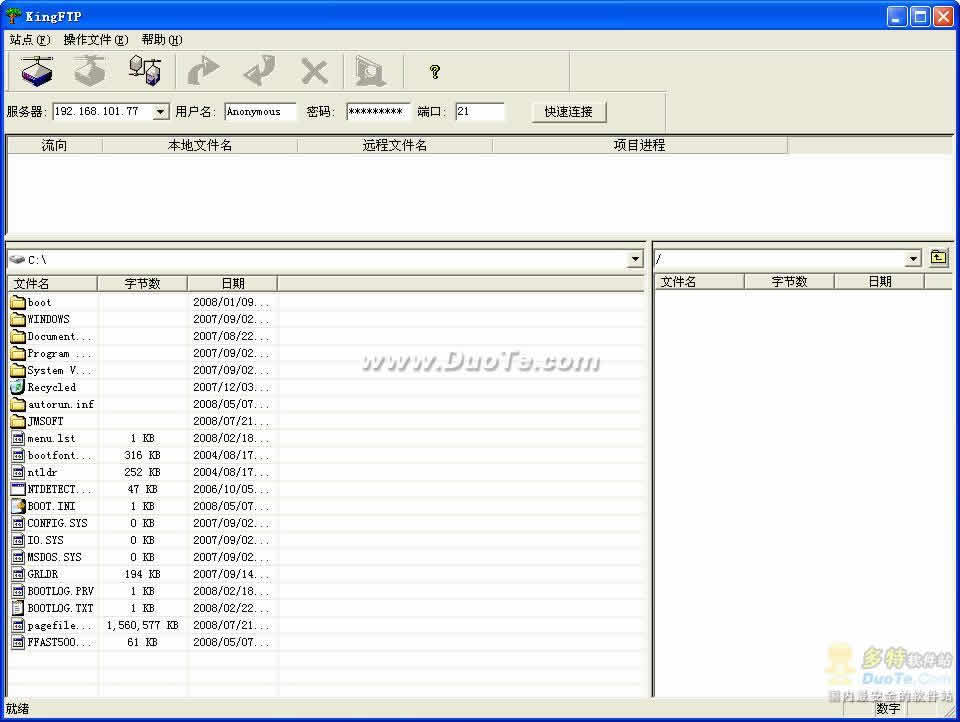Sort local files by 字节数 column header
The width and height of the screenshot is (960, 722).
[x=143, y=284]
